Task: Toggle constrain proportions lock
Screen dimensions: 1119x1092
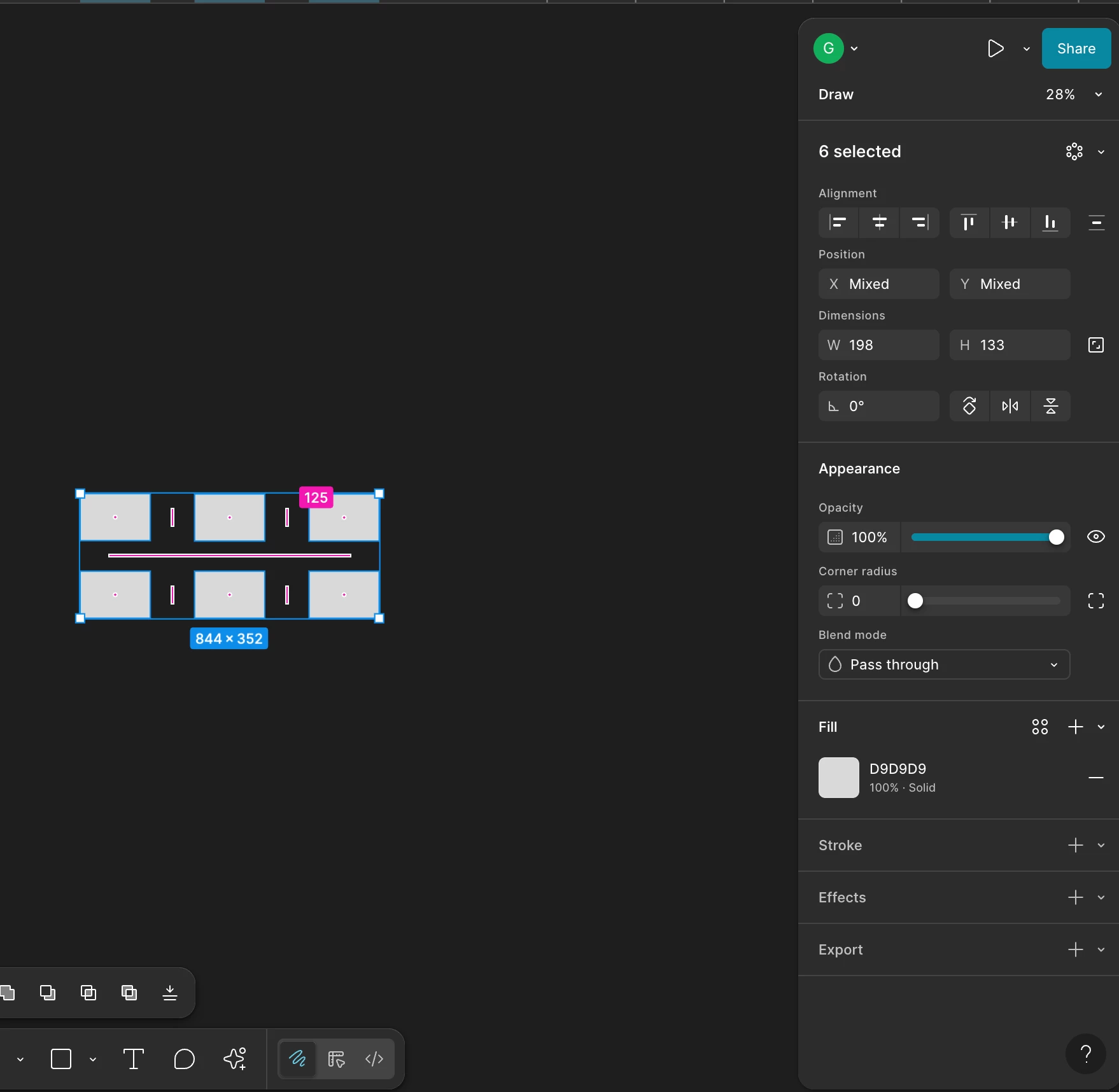Action: [1096, 345]
